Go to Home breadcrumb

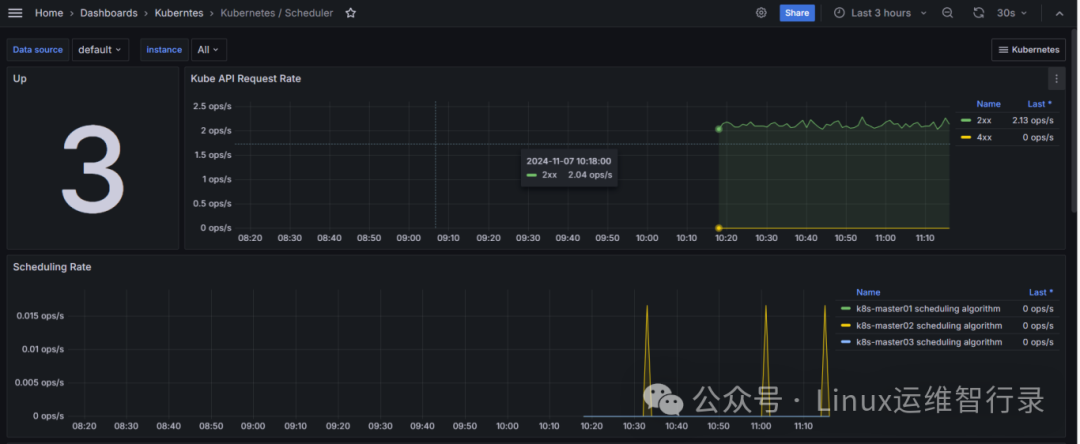[x=48, y=13]
